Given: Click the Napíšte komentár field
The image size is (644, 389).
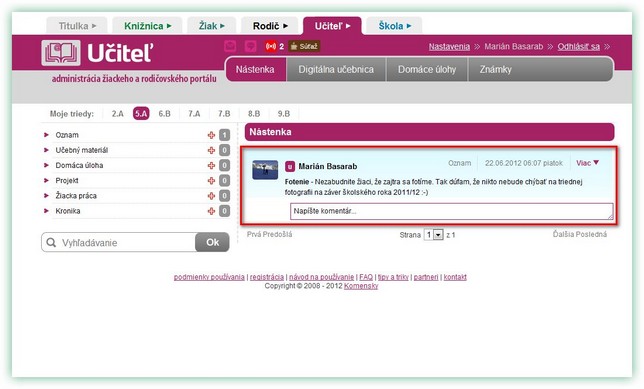Looking at the screenshot, I should 452,211.
